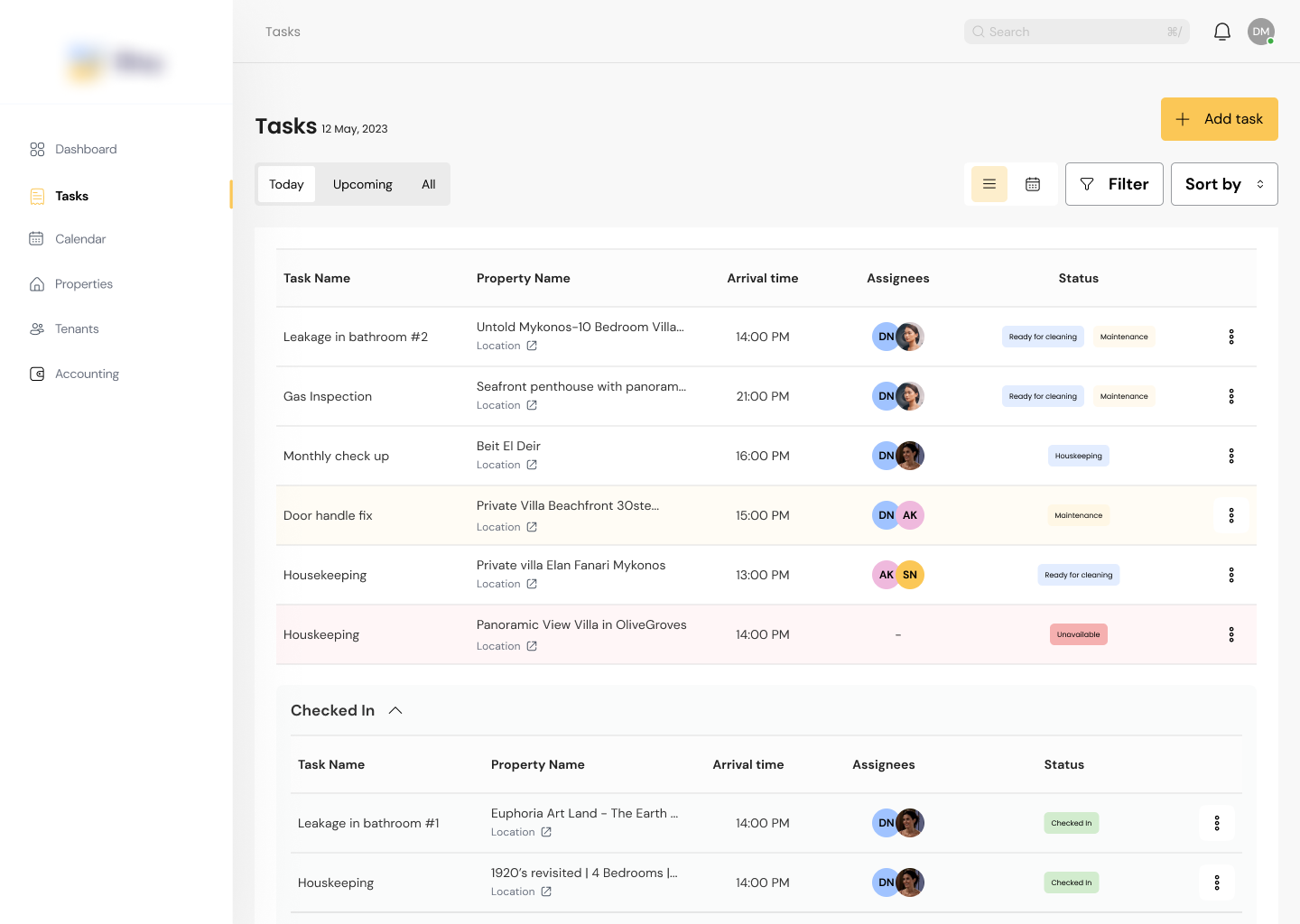Click Status column header in main table
Image resolution: width=1300 pixels, height=924 pixels.
pyautogui.click(x=1079, y=278)
